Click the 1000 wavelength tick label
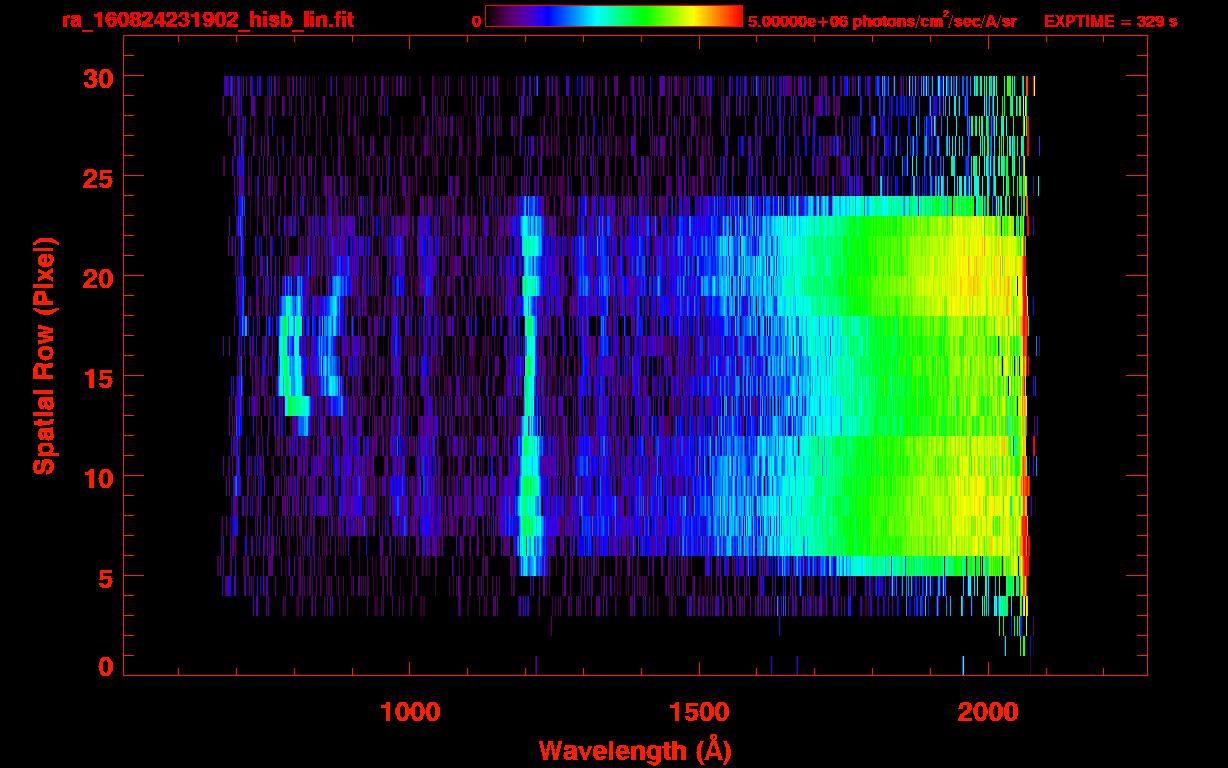Screen dimensions: 1228x768 pos(410,711)
